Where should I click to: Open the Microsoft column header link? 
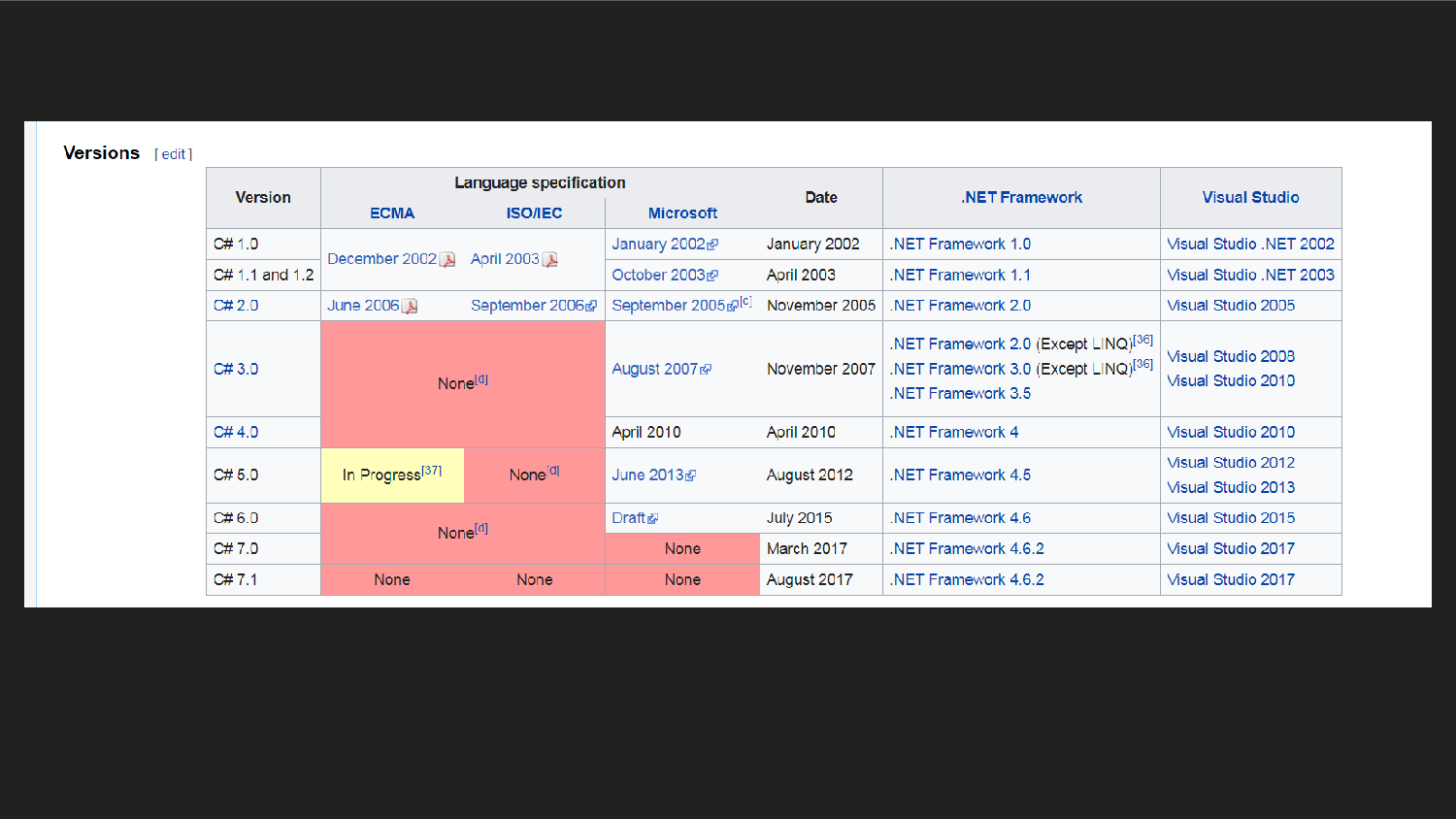(x=682, y=213)
